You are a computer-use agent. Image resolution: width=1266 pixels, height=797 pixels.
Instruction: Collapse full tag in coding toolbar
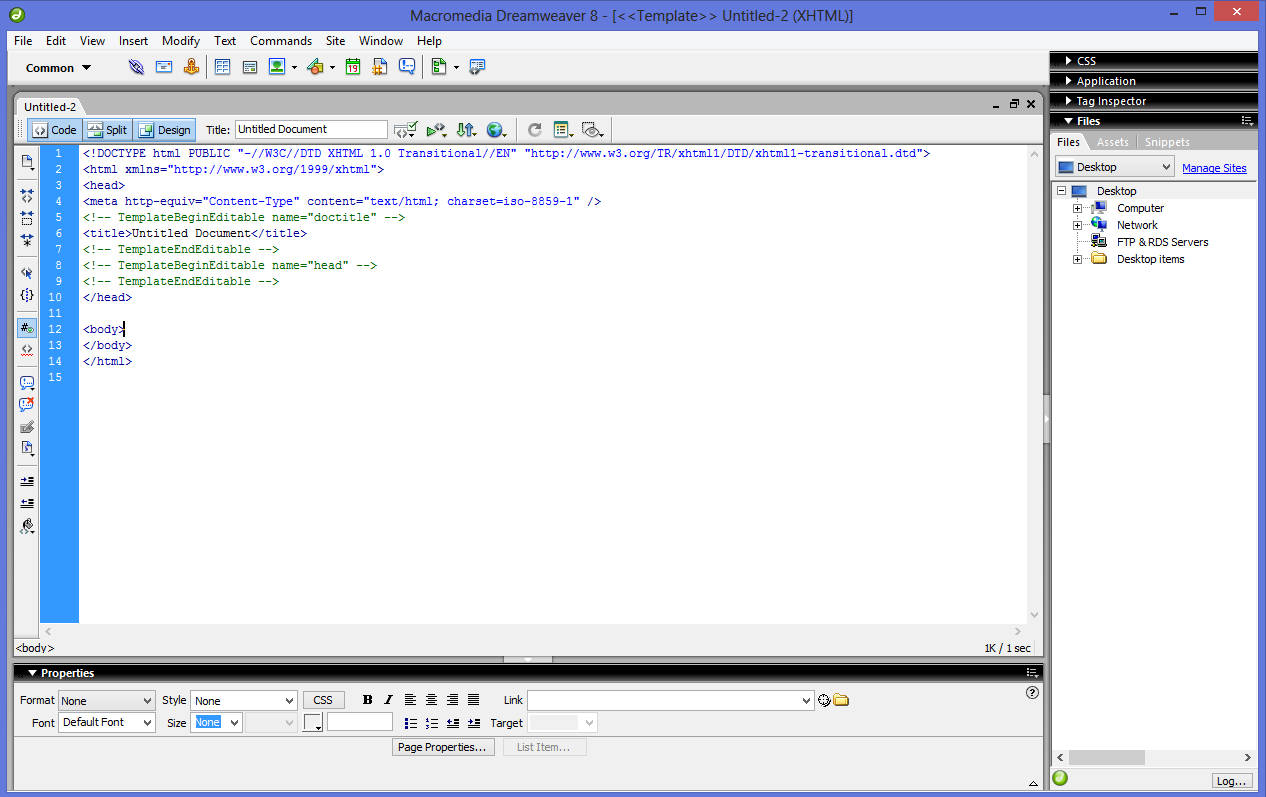point(27,196)
